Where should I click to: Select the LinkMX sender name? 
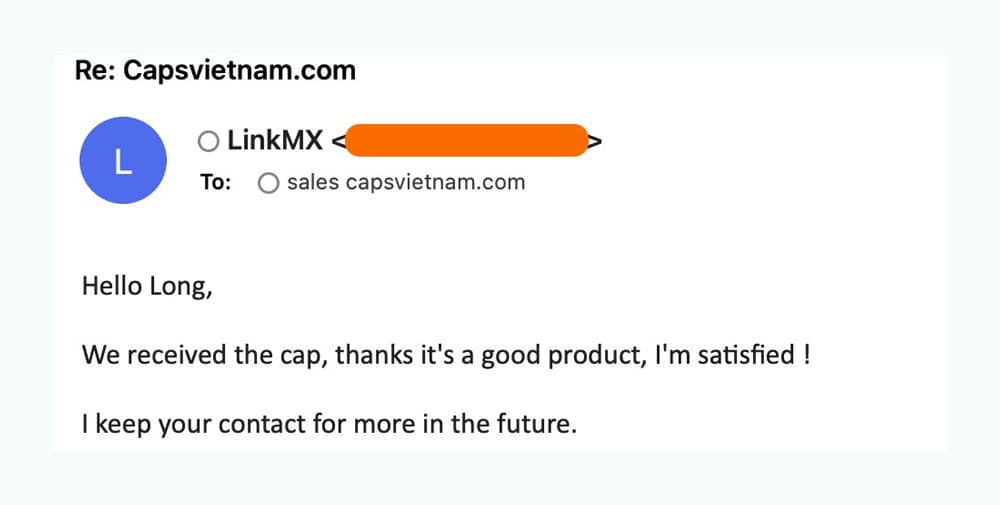276,140
